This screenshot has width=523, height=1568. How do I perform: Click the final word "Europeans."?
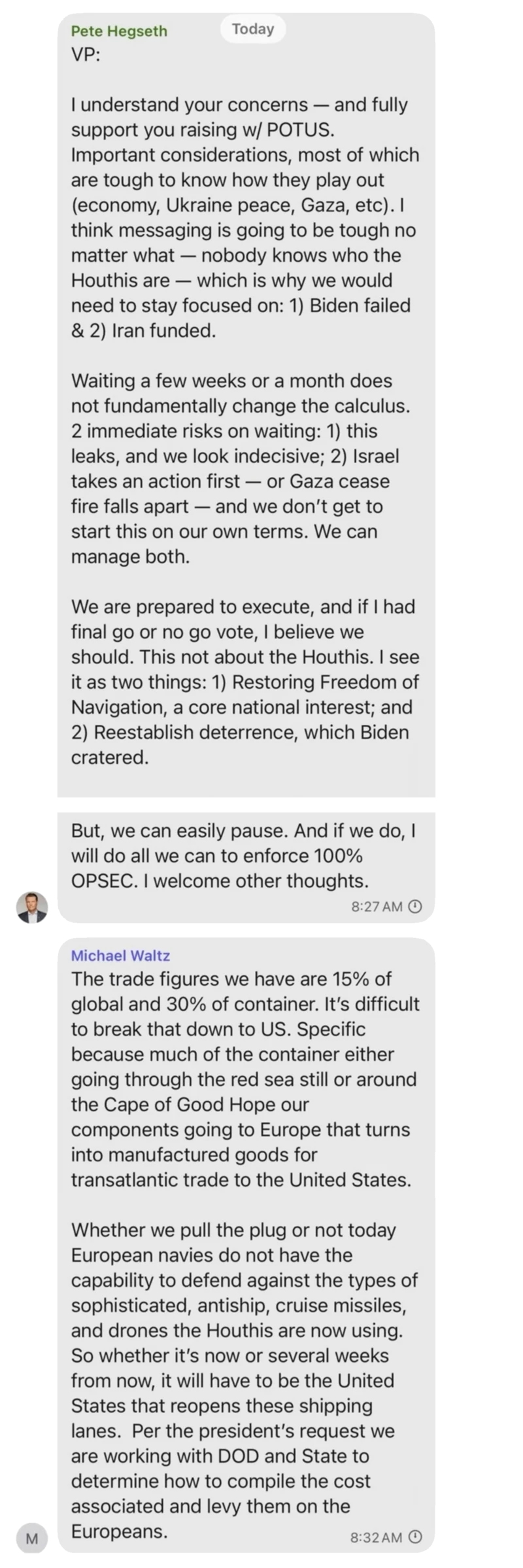[119, 1532]
